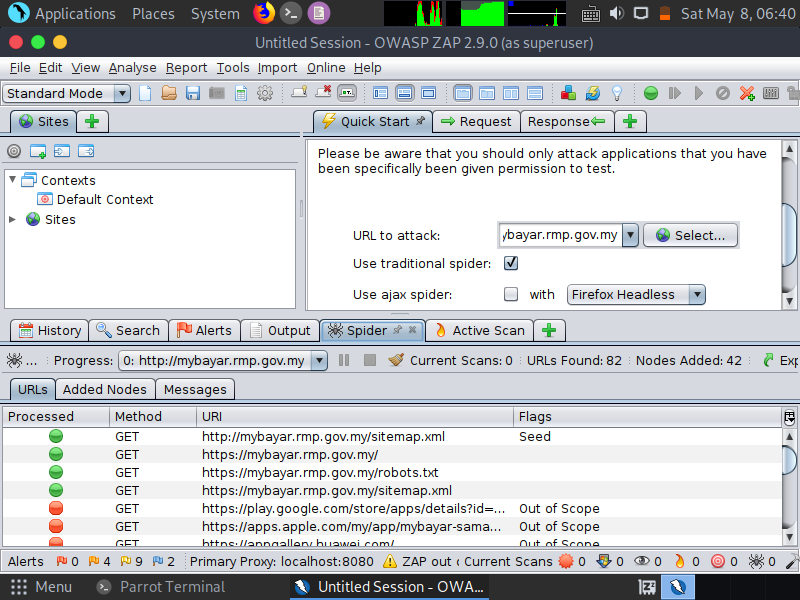Open the options gear icon in toolbar

265,93
